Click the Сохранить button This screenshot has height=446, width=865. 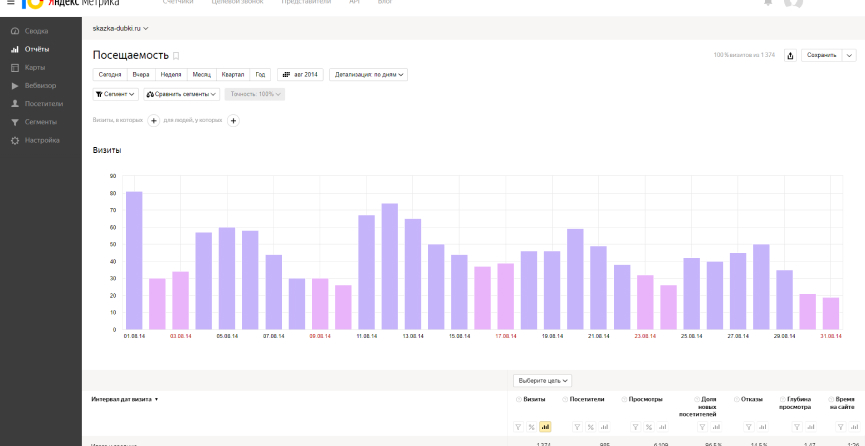click(x=822, y=55)
